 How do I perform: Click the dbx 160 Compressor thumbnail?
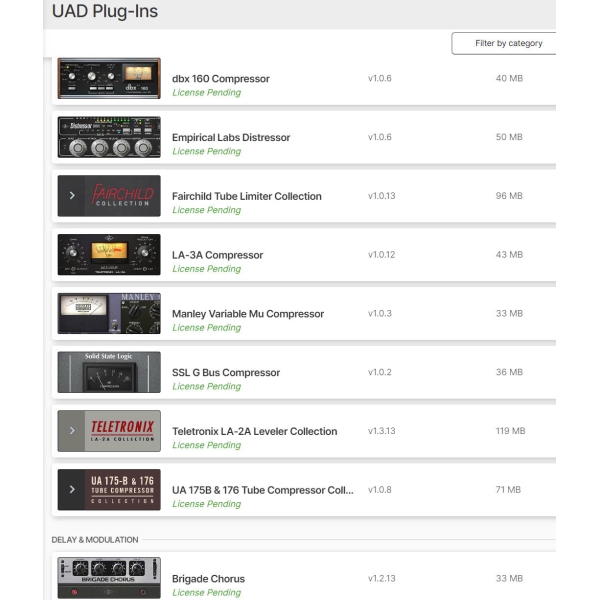(x=109, y=78)
